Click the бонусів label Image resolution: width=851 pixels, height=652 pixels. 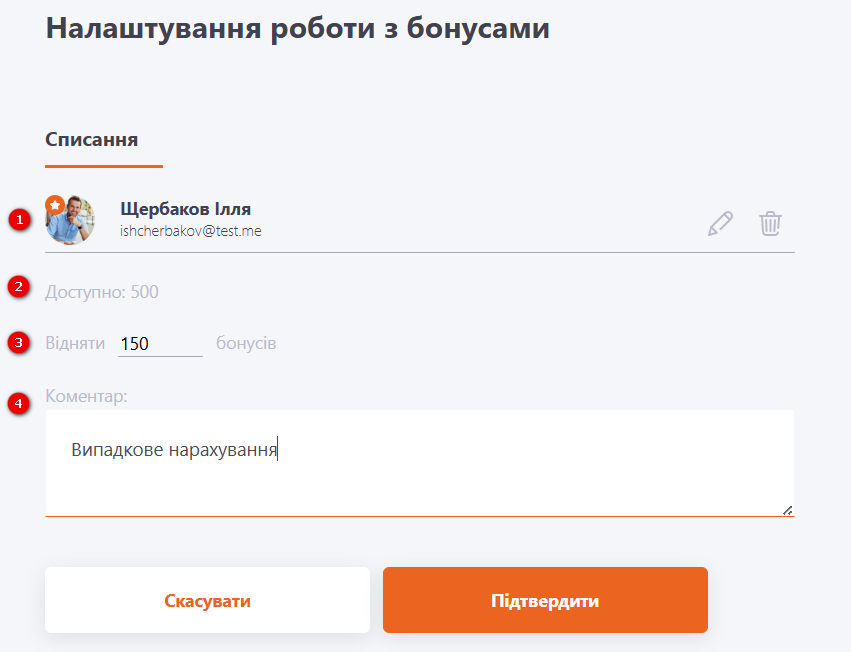pyautogui.click(x=246, y=344)
